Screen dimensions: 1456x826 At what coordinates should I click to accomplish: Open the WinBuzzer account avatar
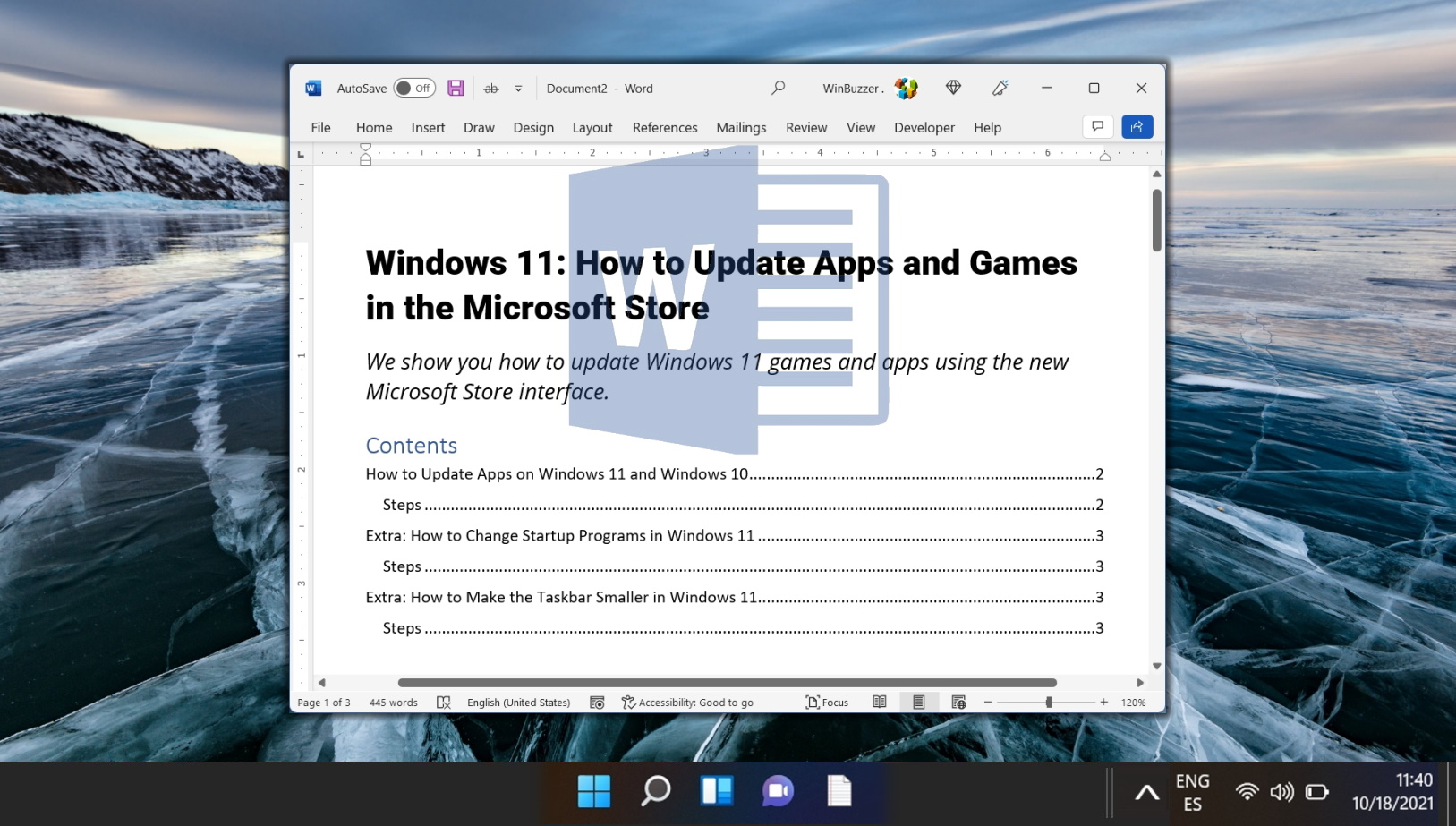point(907,88)
